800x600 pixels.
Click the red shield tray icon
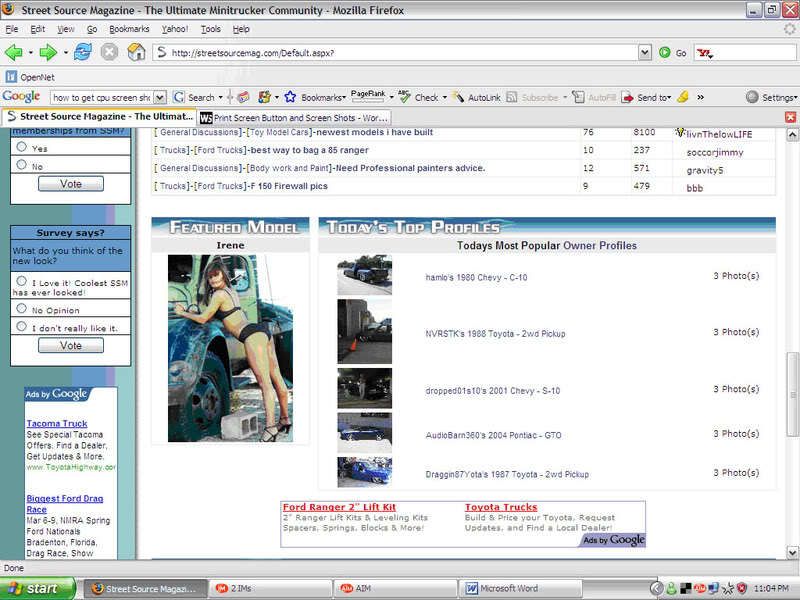742,589
